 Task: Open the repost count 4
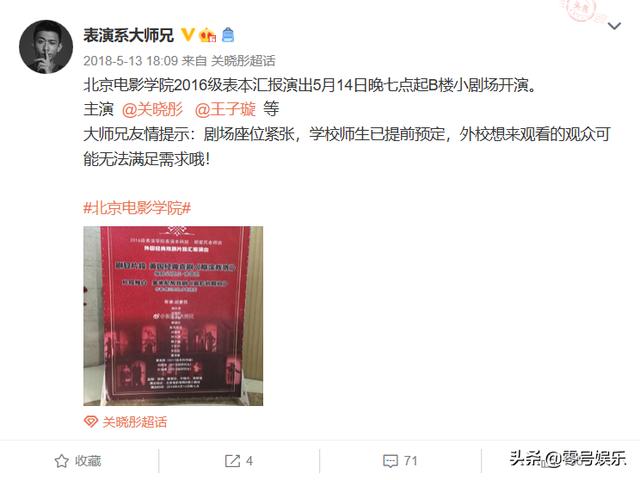pos(249,461)
